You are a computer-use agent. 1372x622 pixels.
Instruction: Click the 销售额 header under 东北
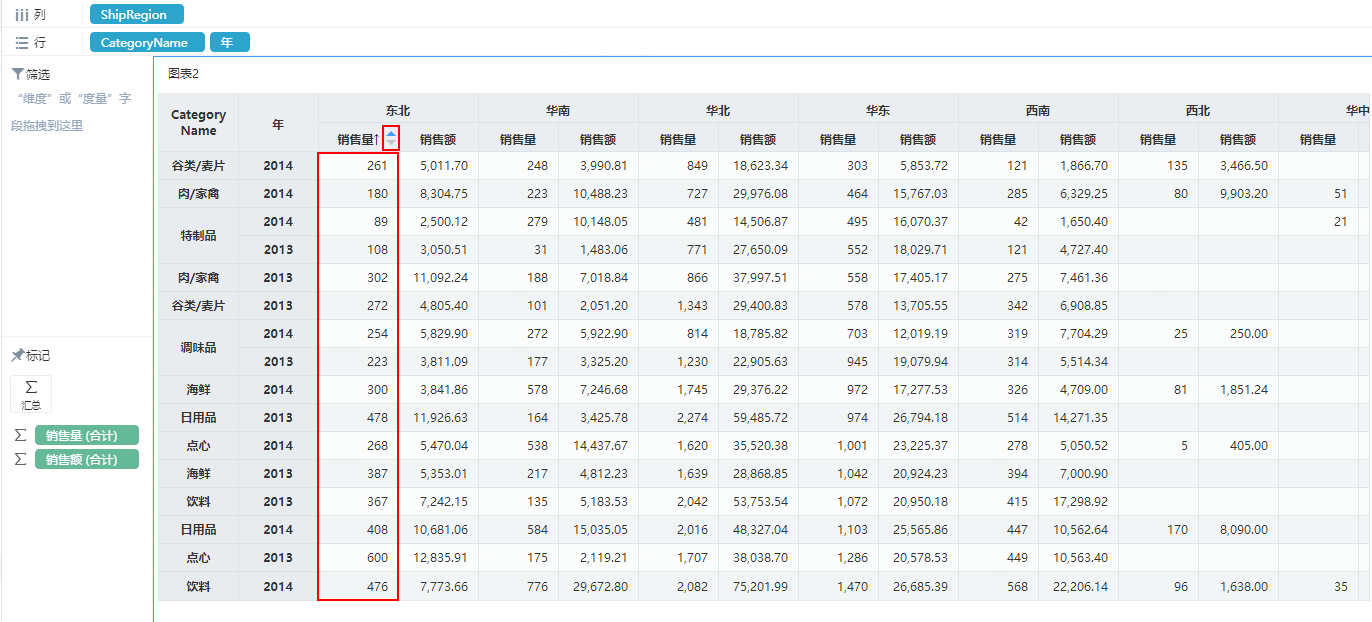[x=438, y=139]
